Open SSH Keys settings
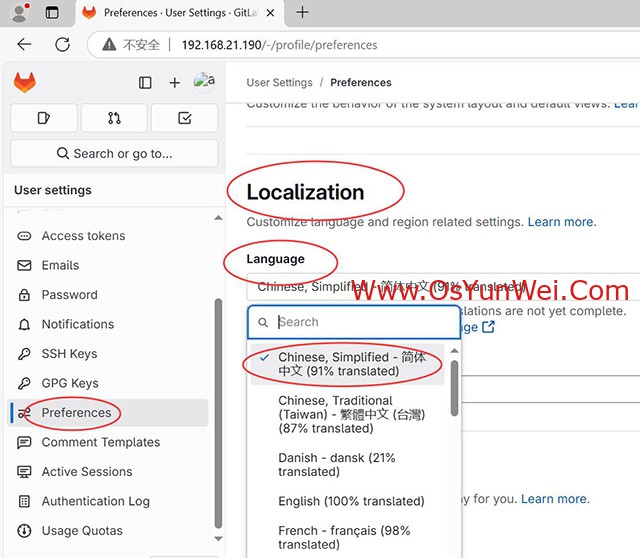Viewport: 640px width, 558px height. point(69,353)
